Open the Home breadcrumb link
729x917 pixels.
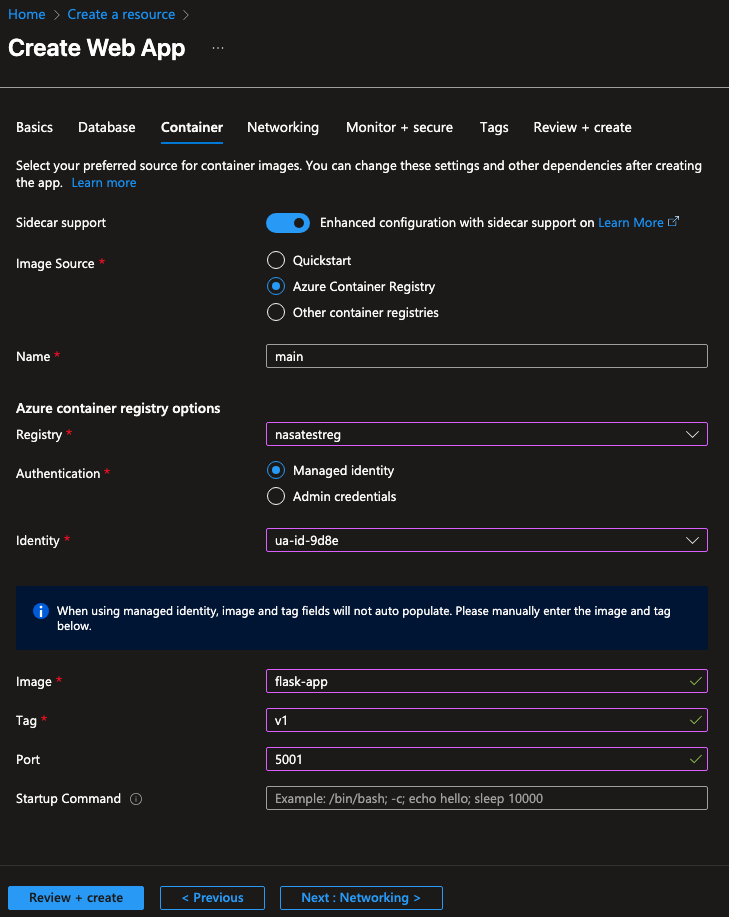click(27, 14)
